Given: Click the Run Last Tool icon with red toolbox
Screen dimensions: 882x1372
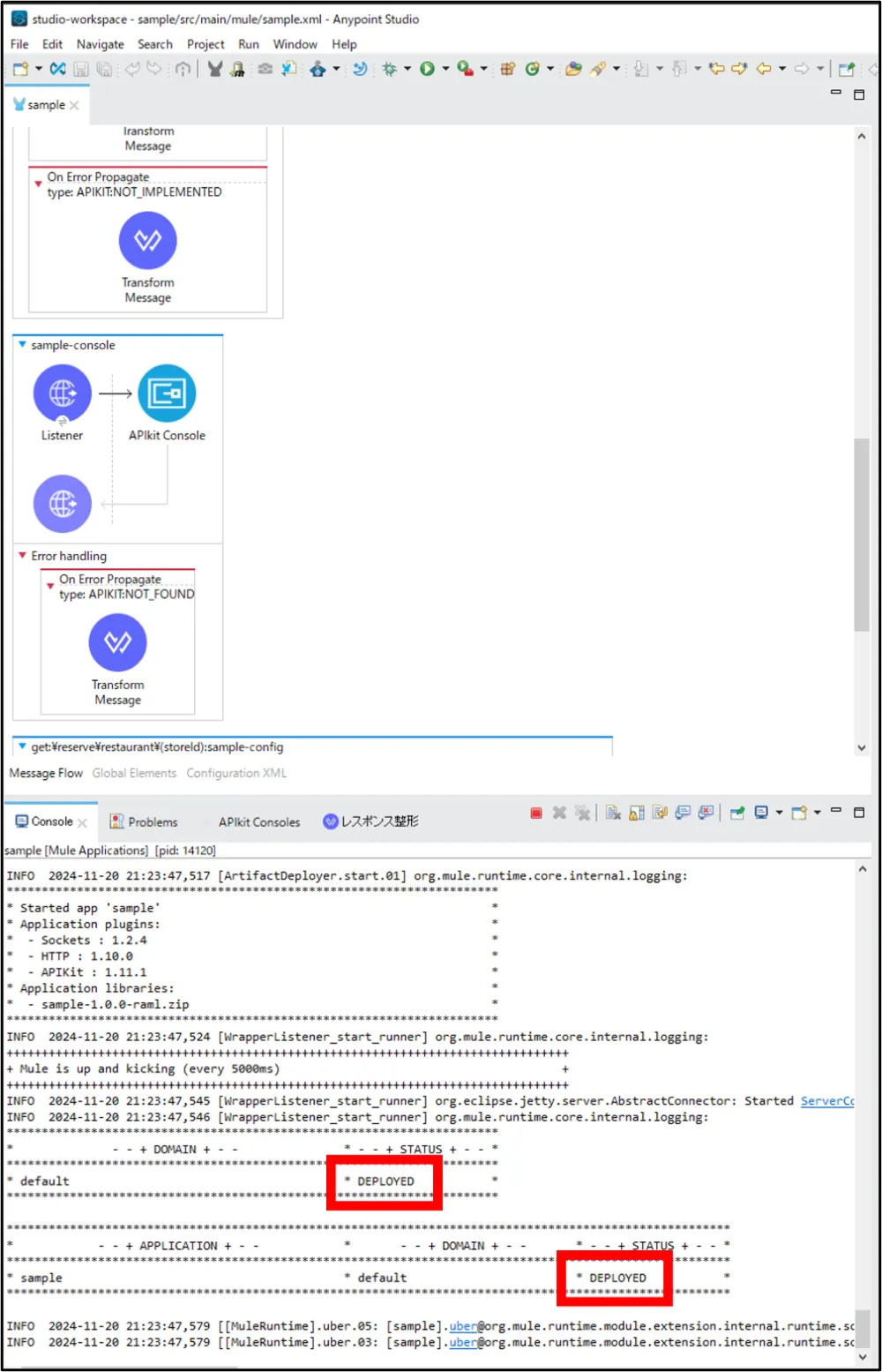Looking at the screenshot, I should coord(465,69).
